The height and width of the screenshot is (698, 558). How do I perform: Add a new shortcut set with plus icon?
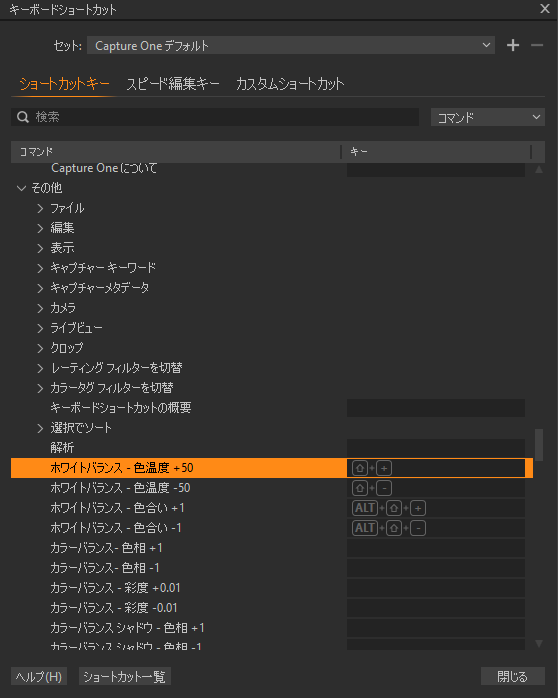(513, 45)
